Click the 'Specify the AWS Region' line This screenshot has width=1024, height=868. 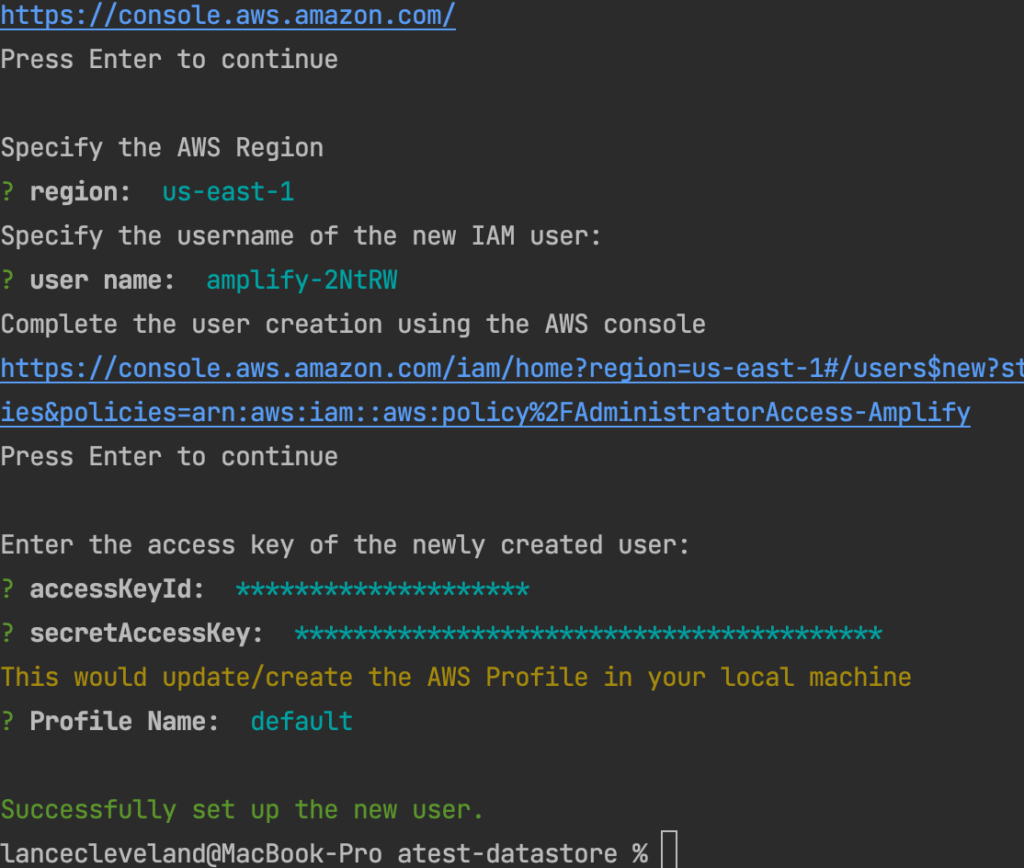tap(162, 148)
